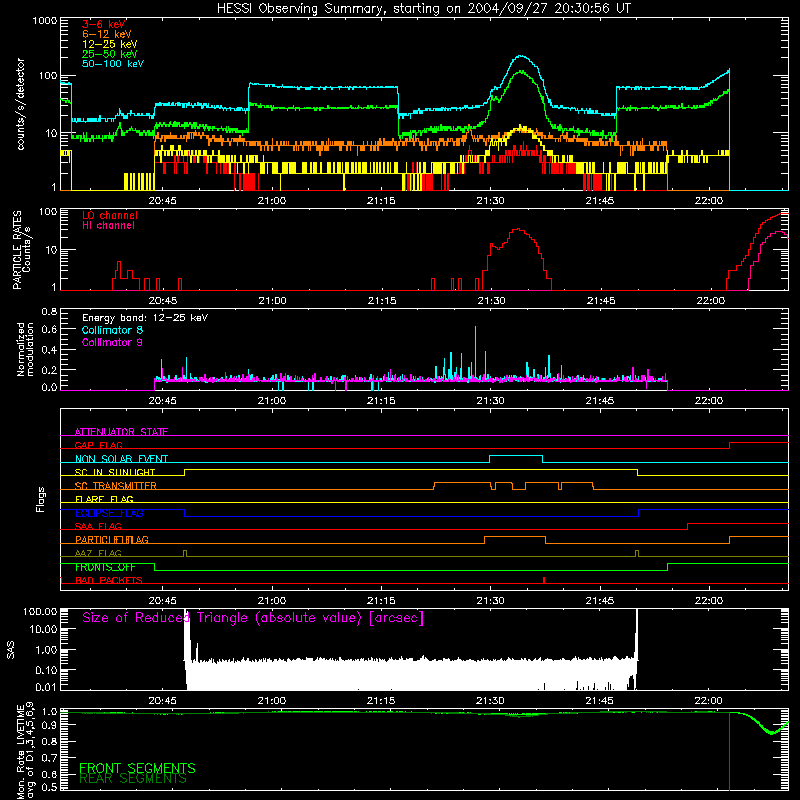Click the "0.01" tick on the SAS axis

point(46,687)
